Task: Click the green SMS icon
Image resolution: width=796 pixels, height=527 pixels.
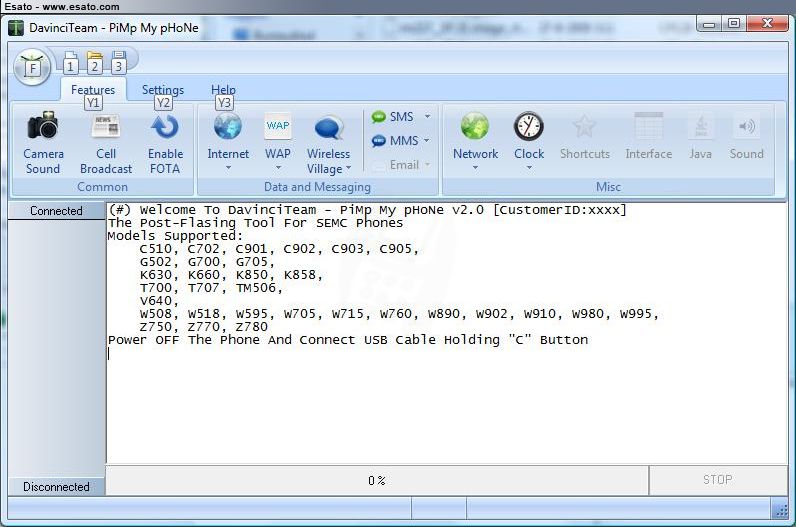Action: [x=378, y=117]
